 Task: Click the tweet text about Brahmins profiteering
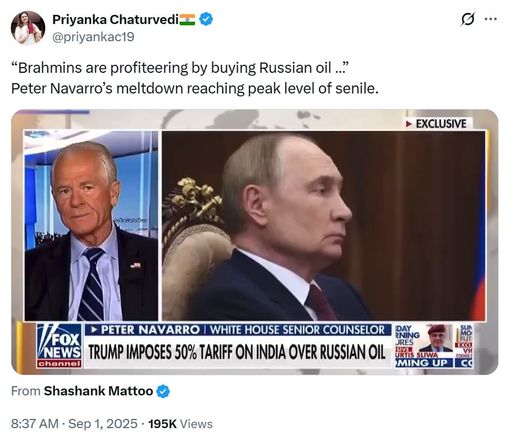[x=180, y=68]
